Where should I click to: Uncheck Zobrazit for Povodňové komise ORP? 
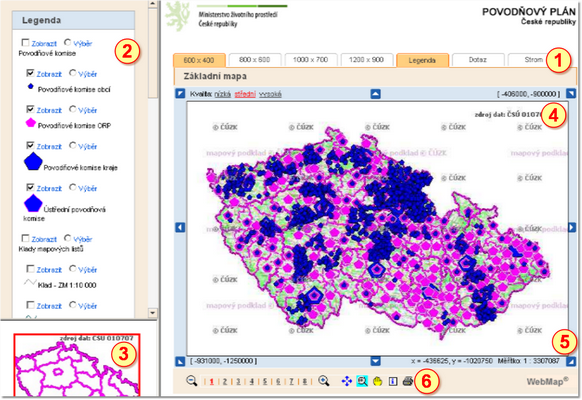[30, 109]
